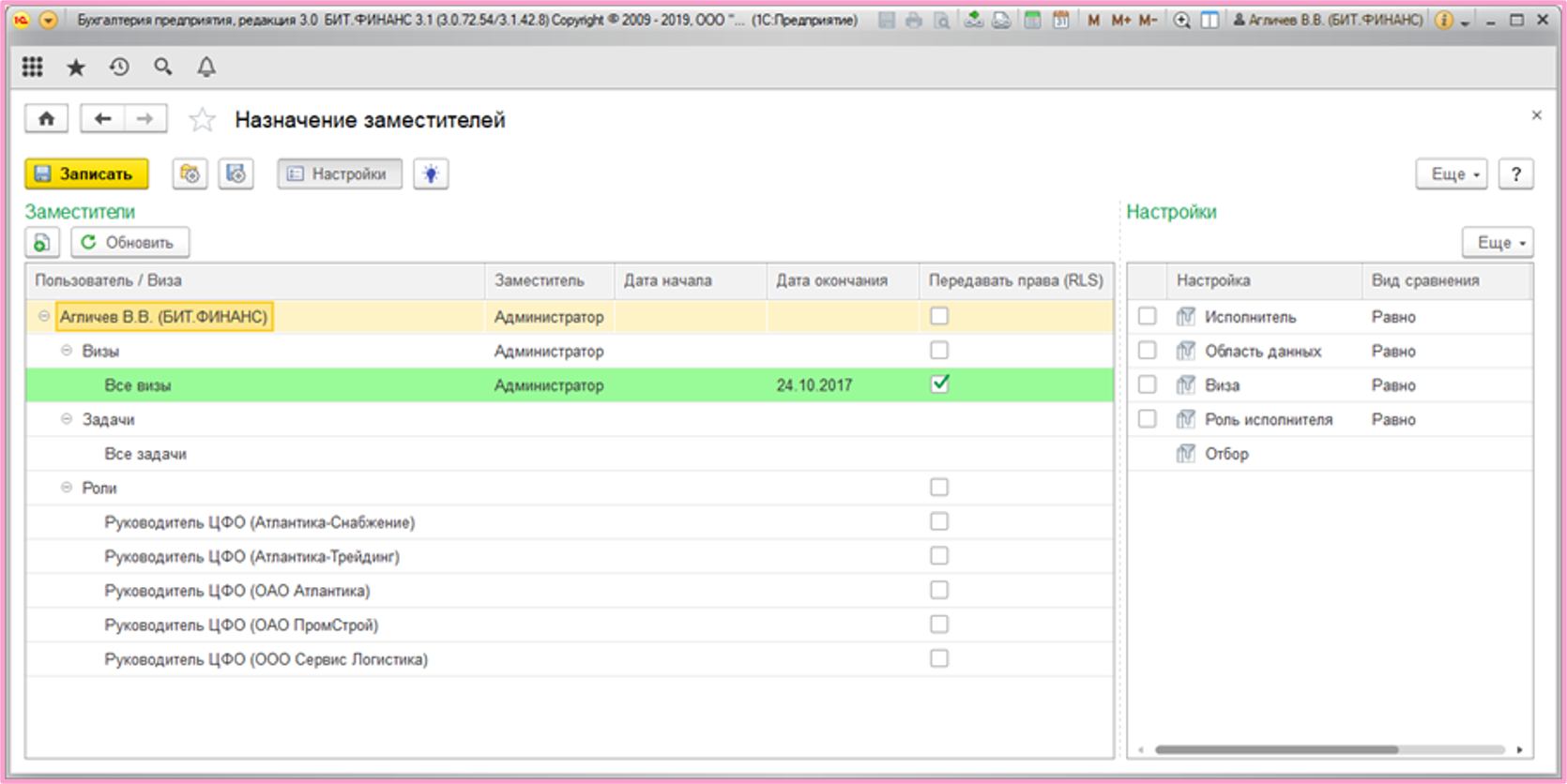
Task: Click the folder-with-gear settings icon
Action: click(190, 173)
